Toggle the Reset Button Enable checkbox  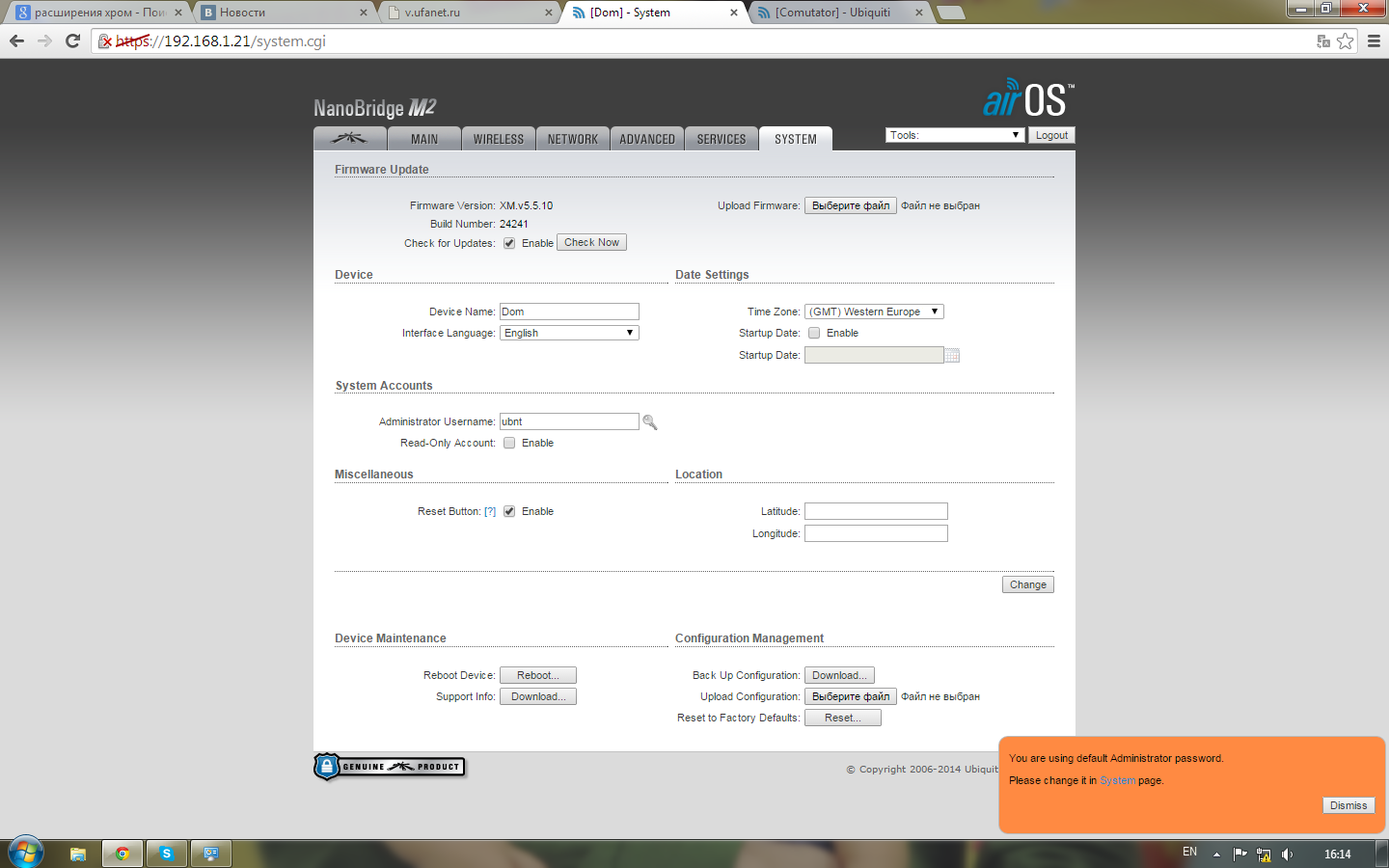(x=509, y=511)
